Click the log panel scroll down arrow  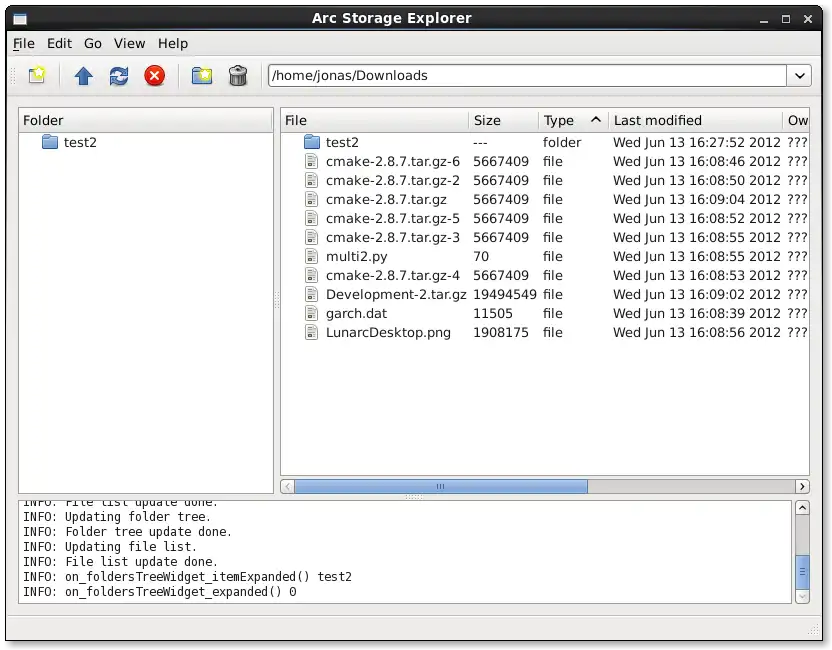[x=802, y=595]
